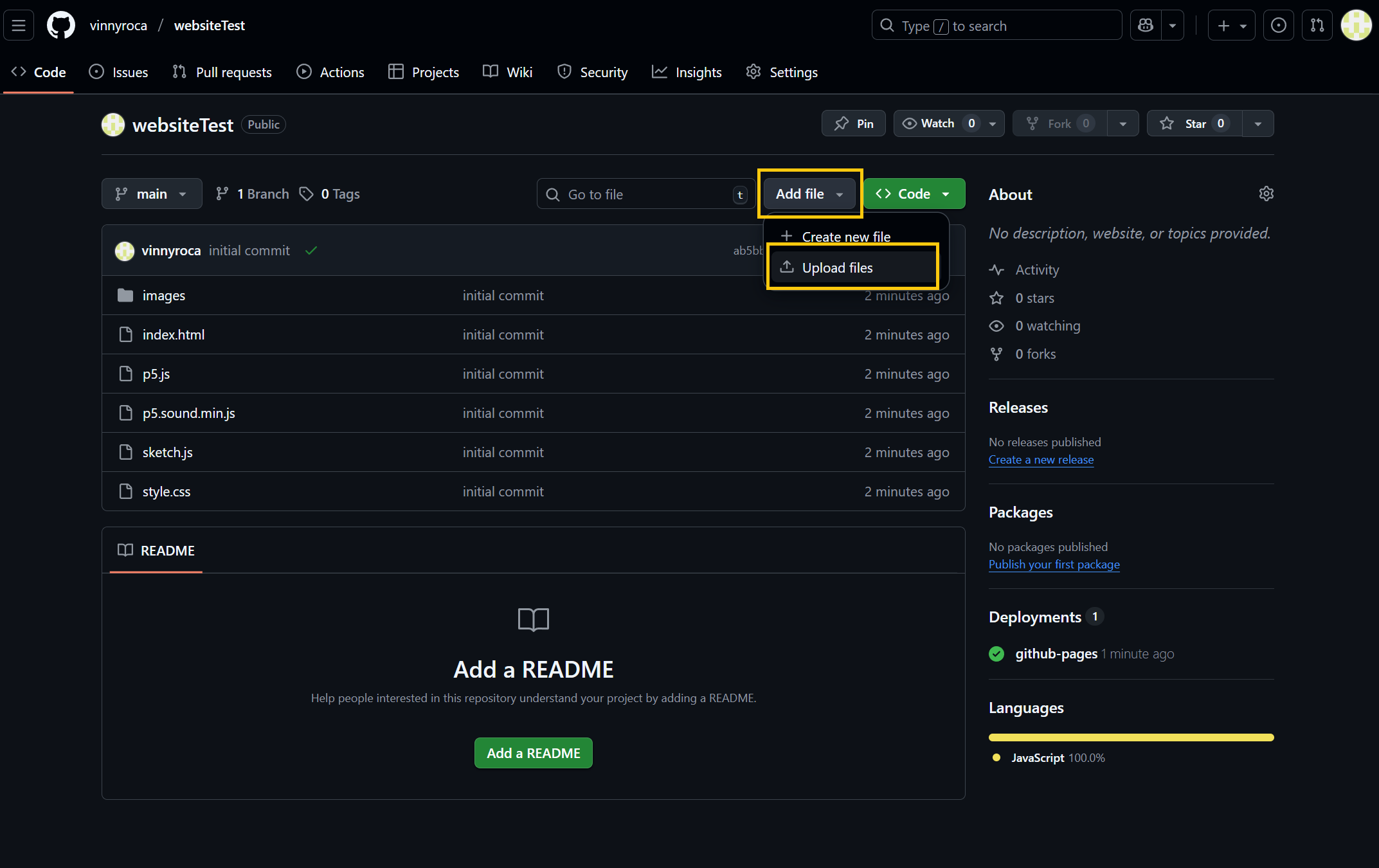Switch to the Settings tab
Image resolution: width=1379 pixels, height=868 pixels.
pos(782,72)
